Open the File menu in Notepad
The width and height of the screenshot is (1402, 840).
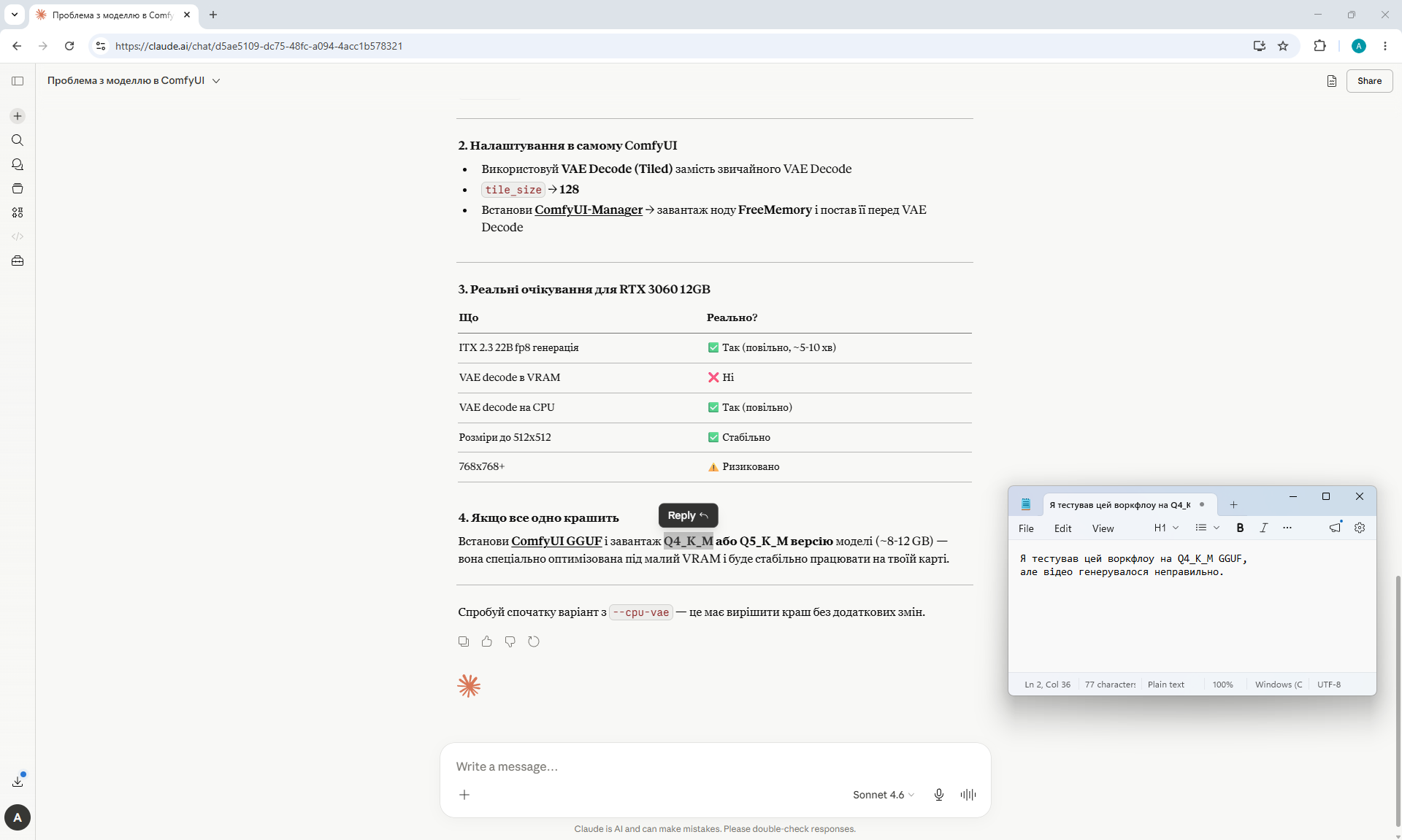pyautogui.click(x=1026, y=528)
